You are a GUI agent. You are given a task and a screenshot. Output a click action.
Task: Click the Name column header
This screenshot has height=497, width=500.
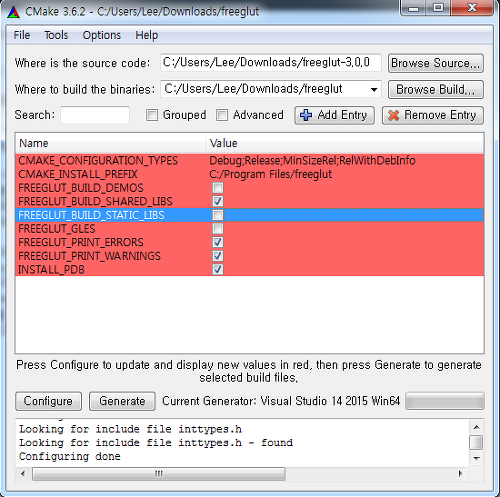pyautogui.click(x=110, y=143)
